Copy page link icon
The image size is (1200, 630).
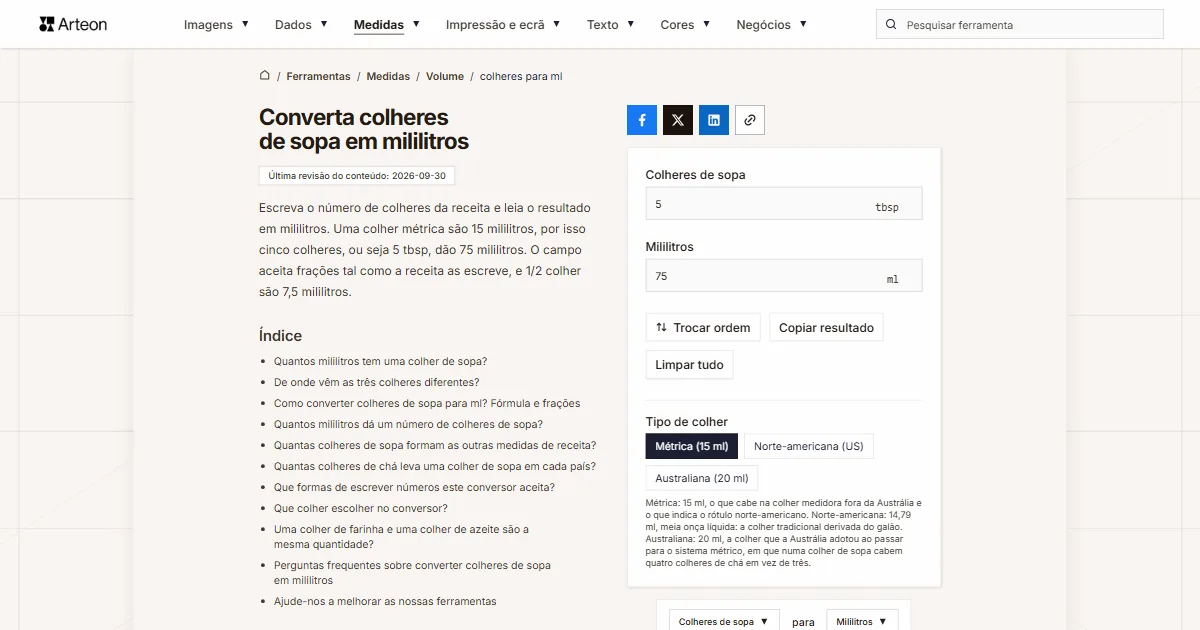(750, 120)
